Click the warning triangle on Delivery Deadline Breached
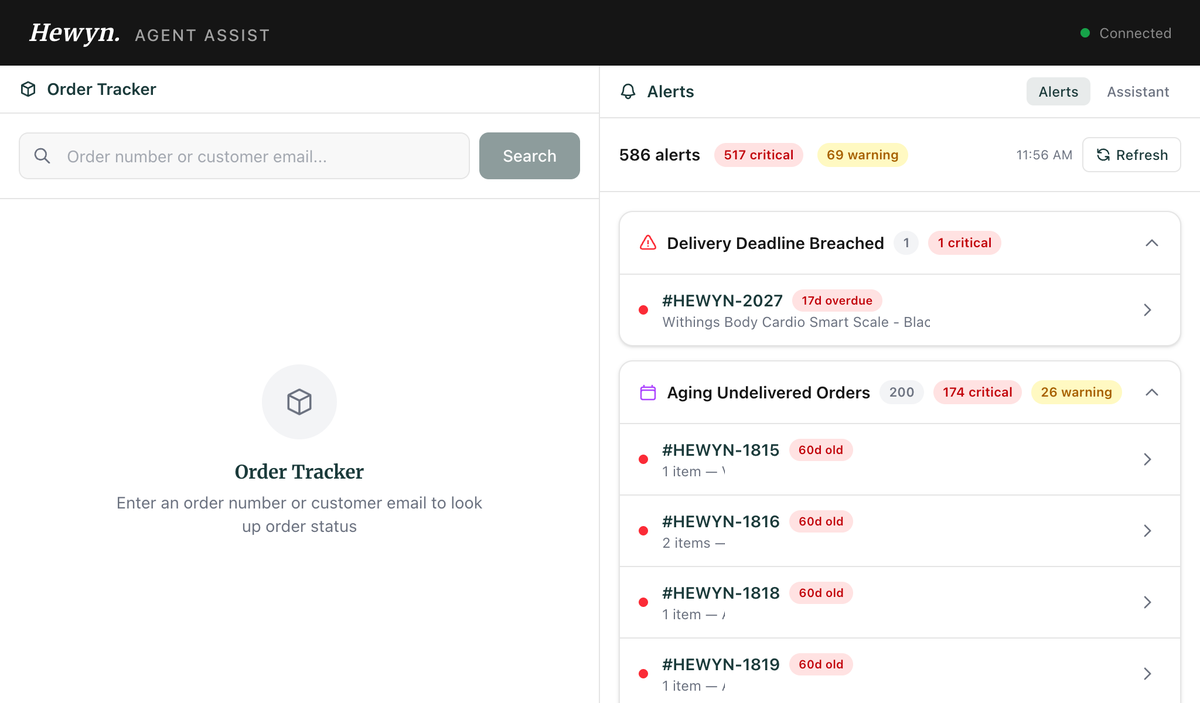Screen dimensions: 1200x703 coord(646,242)
